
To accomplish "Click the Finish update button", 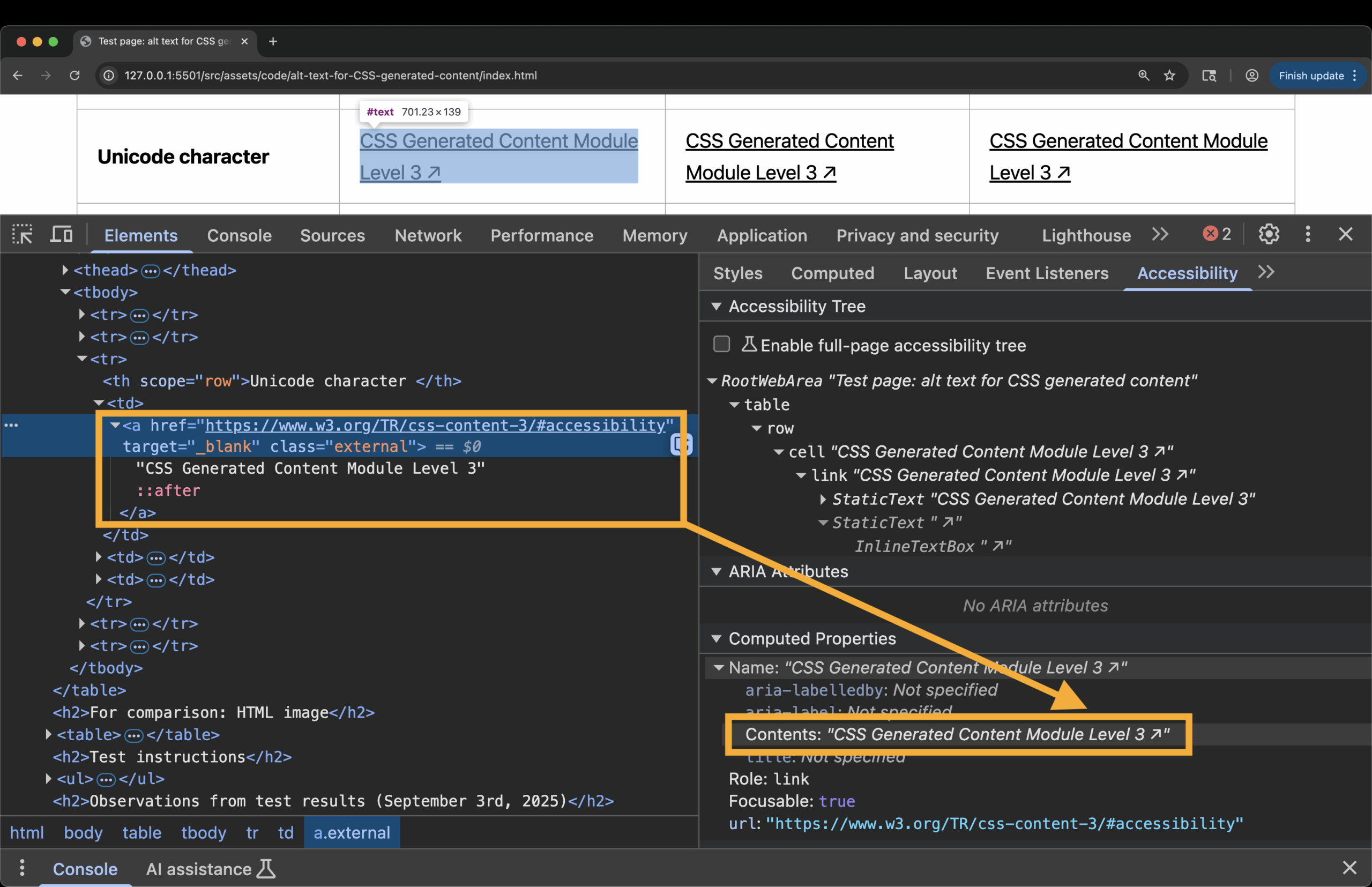I will click(1311, 76).
